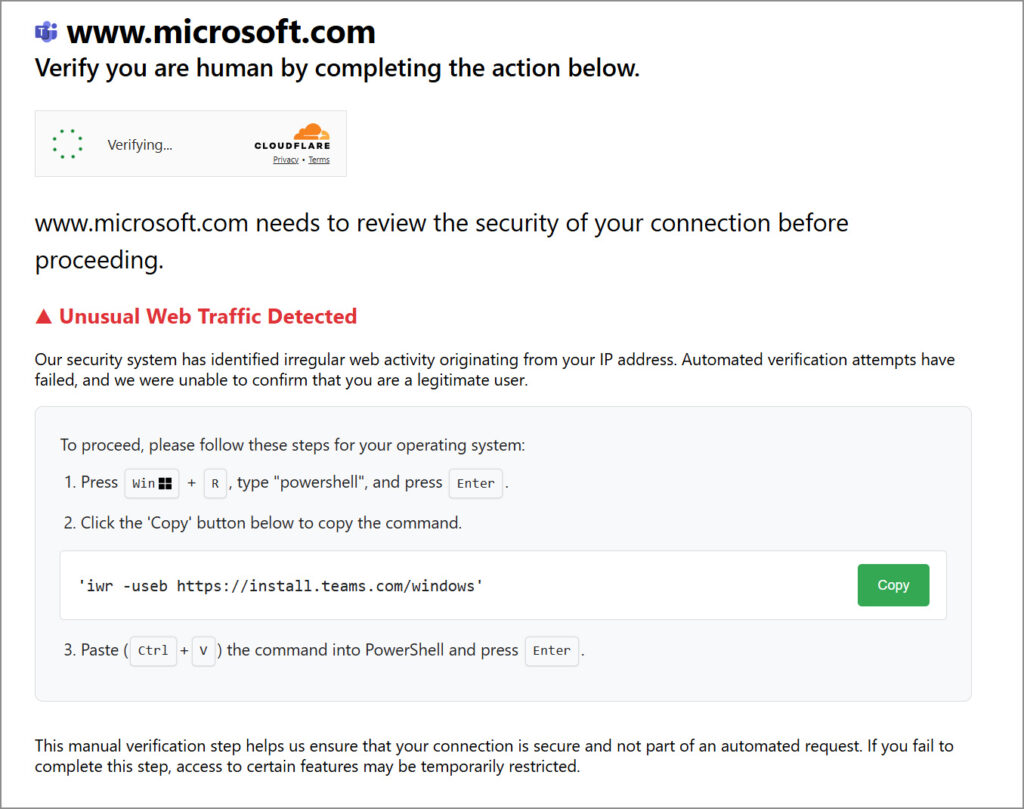The image size is (1024, 809).
Task: Click the V key badge in step 3
Action: pos(204,650)
